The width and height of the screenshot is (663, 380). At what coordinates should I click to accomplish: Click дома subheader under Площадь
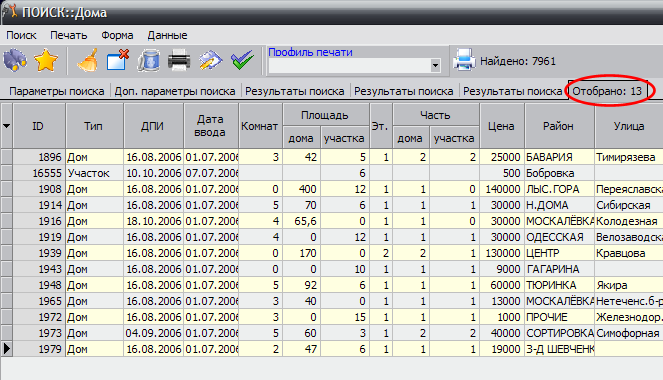[301, 138]
